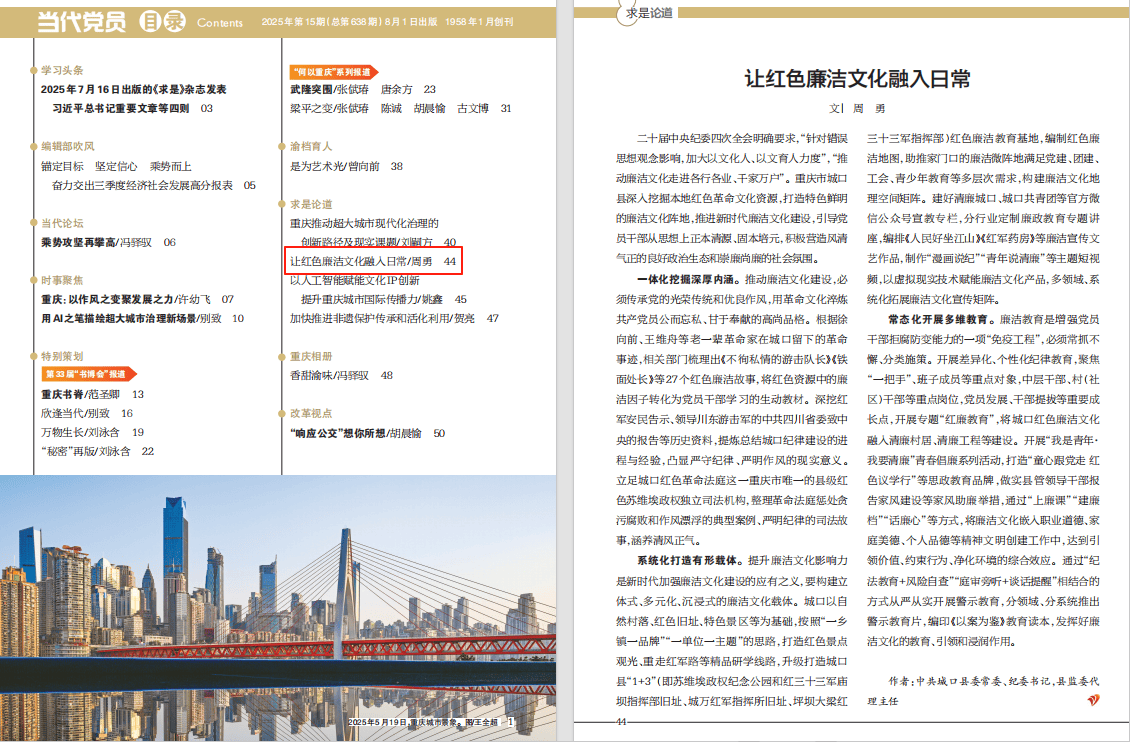Select the 求是论道 section tab on article page

[x=649, y=13]
